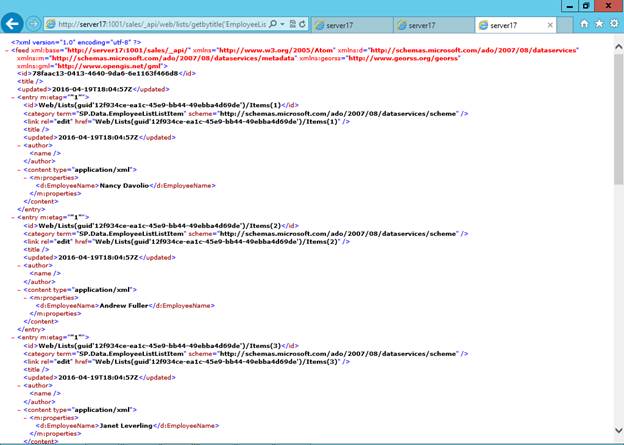Screen dimensions: 624x445
Task: Click the feed-level updated timestamp
Action: tap(92, 89)
